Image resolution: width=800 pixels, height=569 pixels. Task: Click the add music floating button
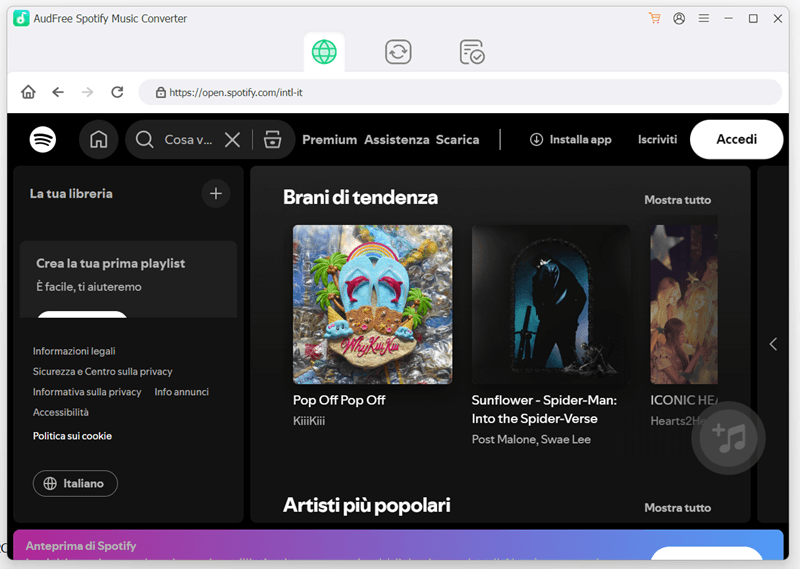tap(728, 438)
